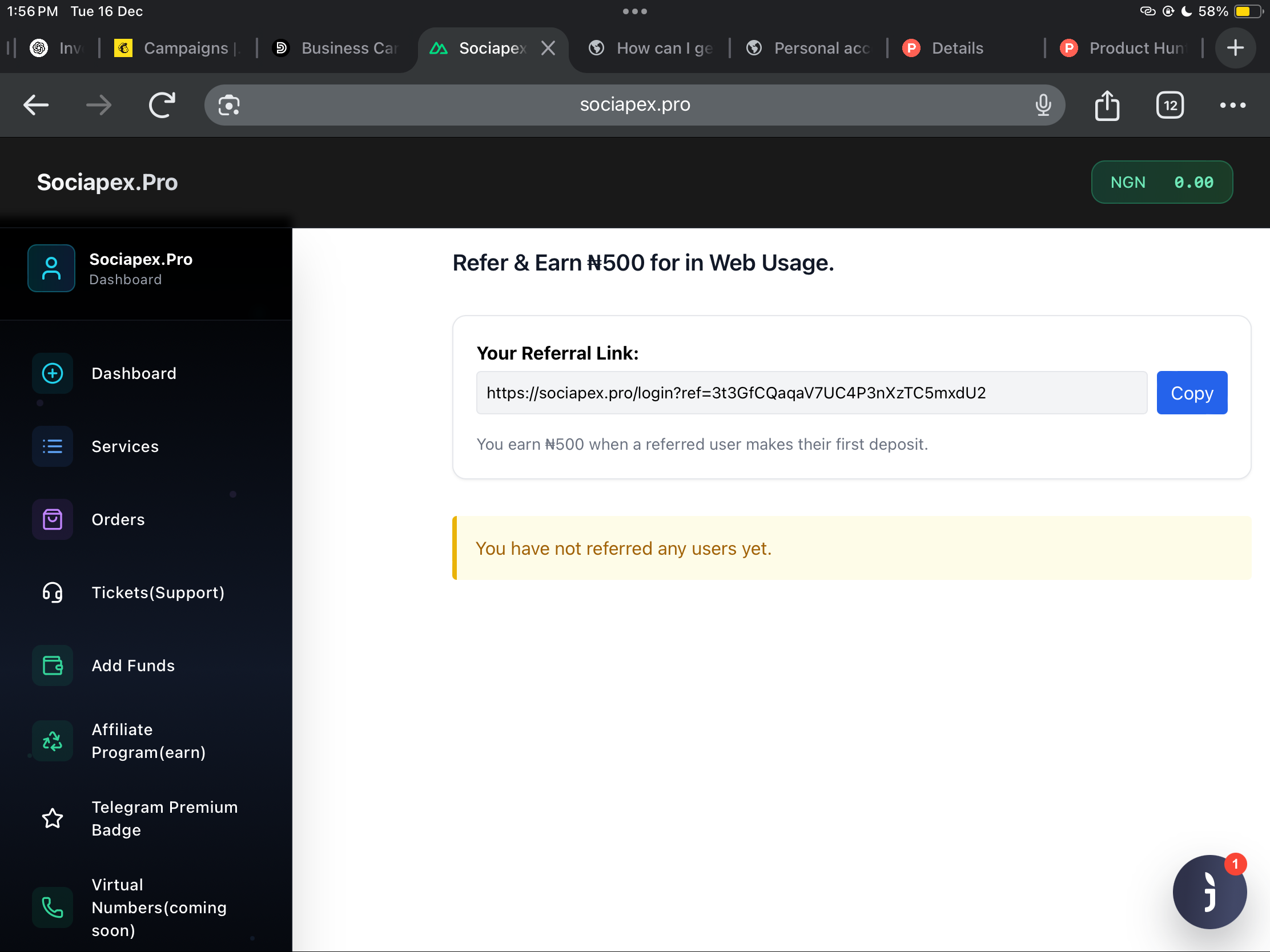Open Services from the sidebar list icon
1270x952 pixels.
(x=52, y=446)
